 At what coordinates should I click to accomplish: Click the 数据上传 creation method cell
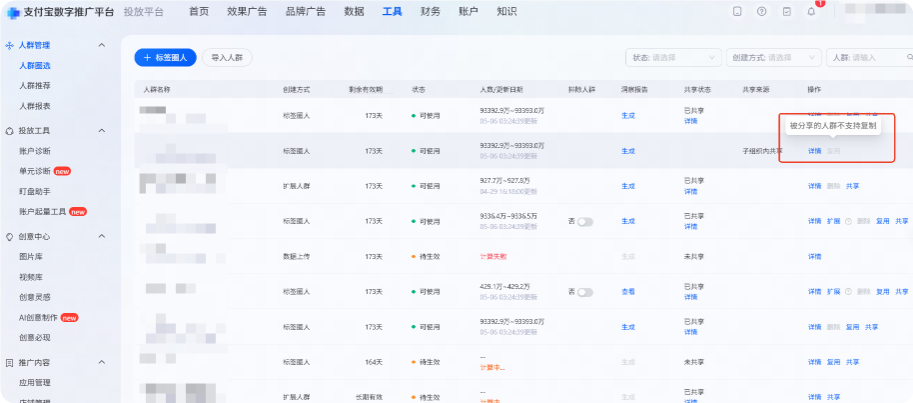pyautogui.click(x=296, y=257)
